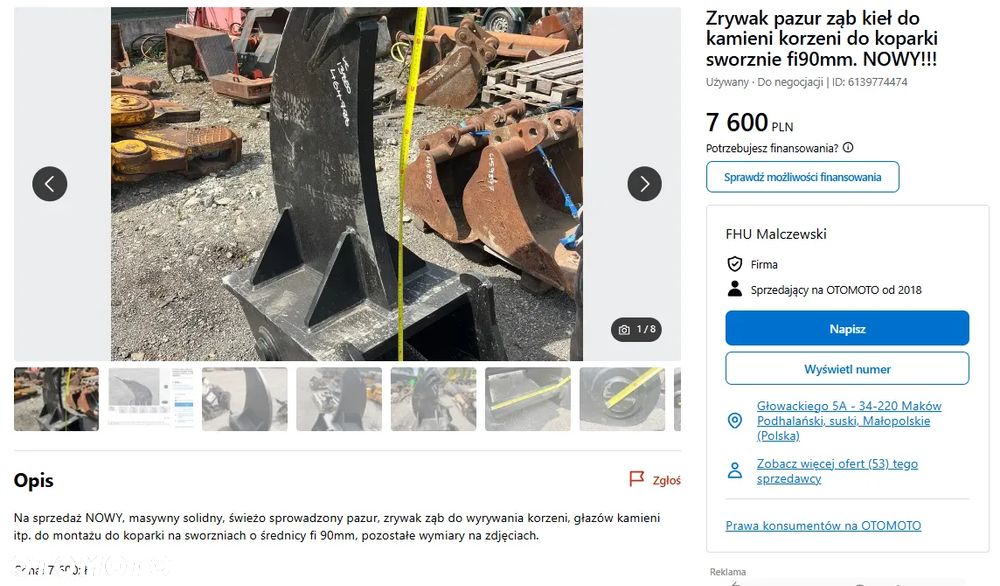This screenshot has height=586, width=1000.
Task: Select the thumbnail showing tape on pin hole
Action: [622, 399]
